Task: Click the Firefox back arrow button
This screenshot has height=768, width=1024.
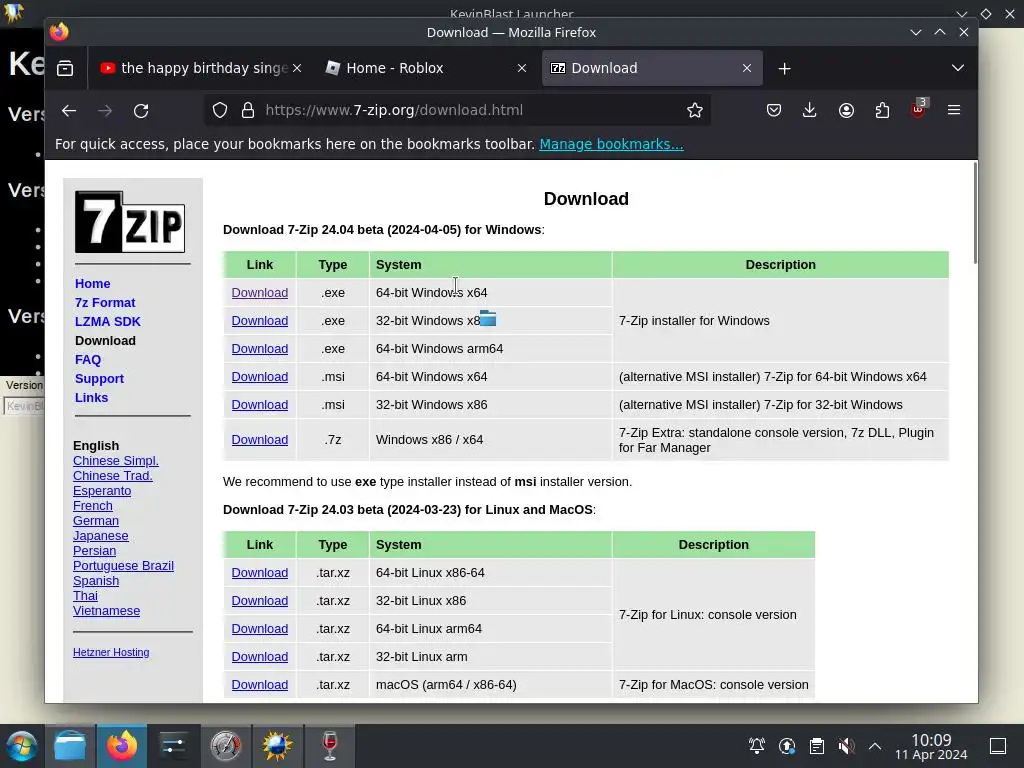Action: pyautogui.click(x=69, y=110)
